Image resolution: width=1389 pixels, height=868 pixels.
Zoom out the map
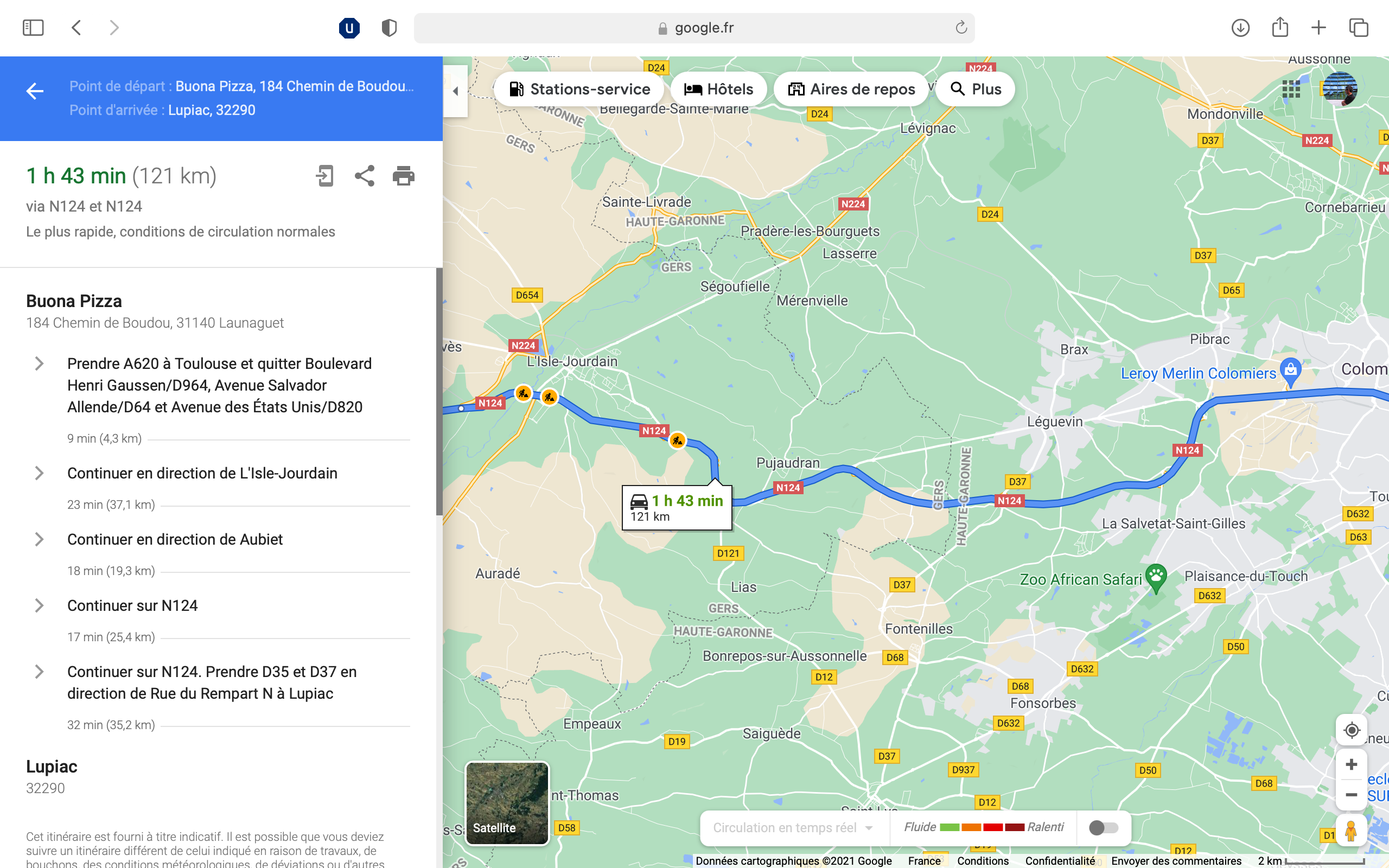[1351, 795]
